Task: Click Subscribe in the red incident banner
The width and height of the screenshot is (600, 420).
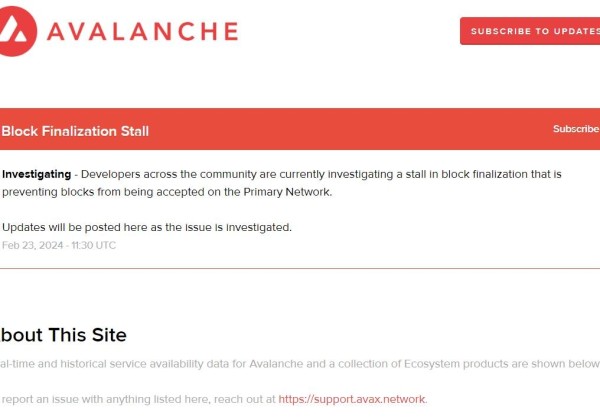Action: tap(576, 129)
